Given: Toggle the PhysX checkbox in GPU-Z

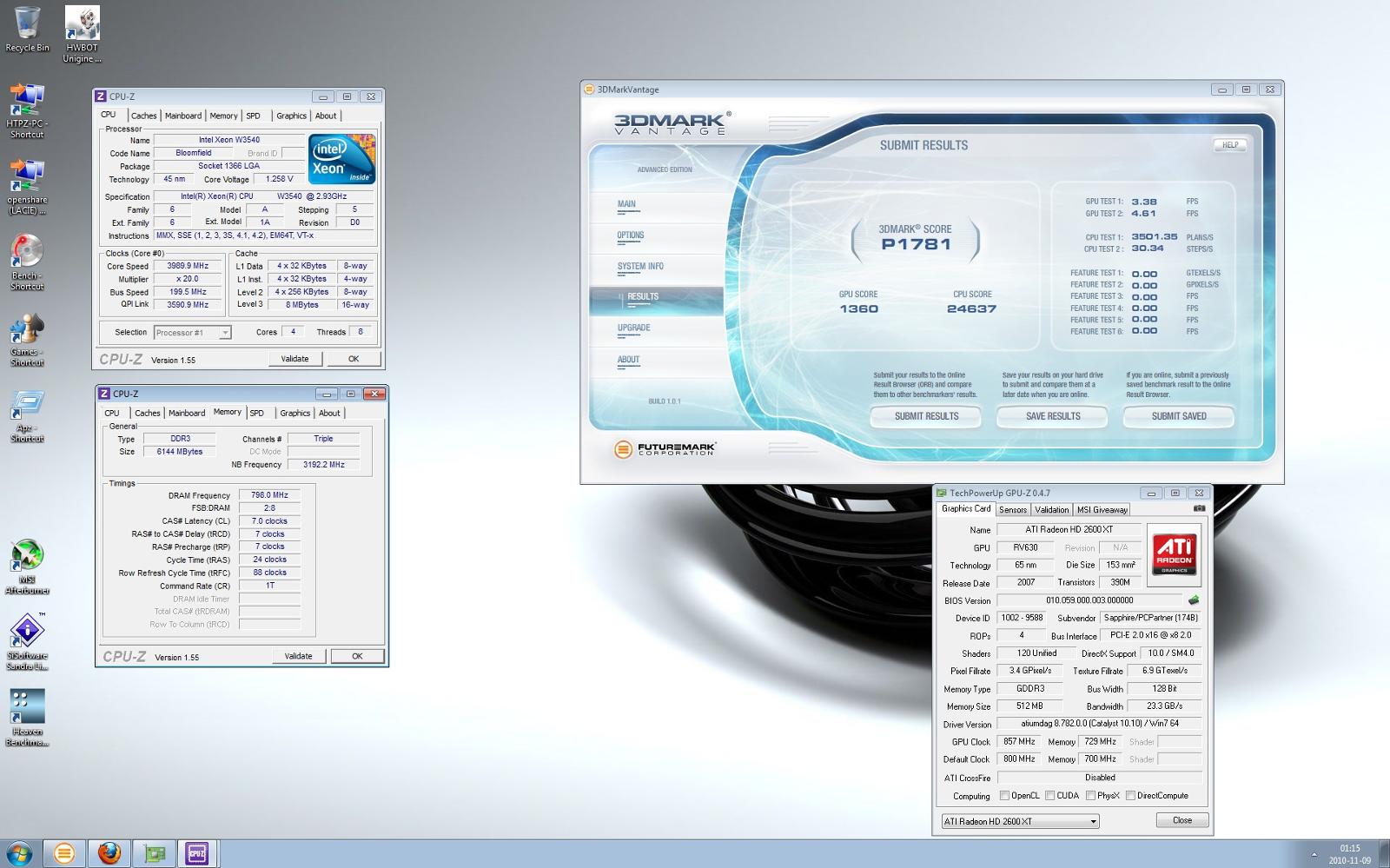Looking at the screenshot, I should click(x=1089, y=795).
